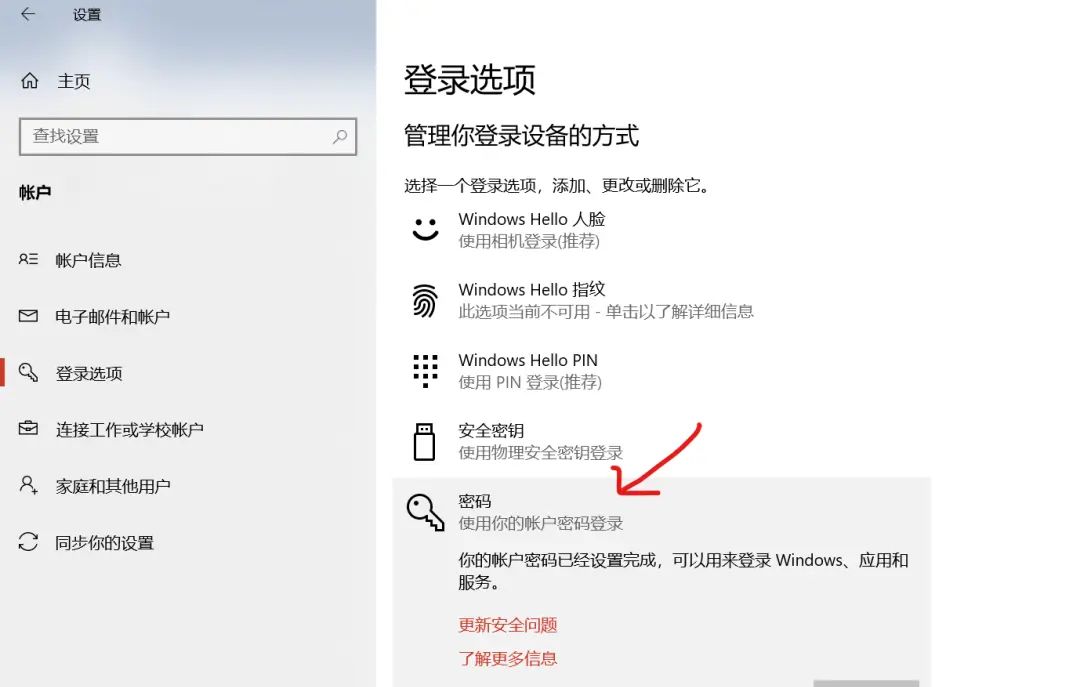
Task: Click the key icon next to 密码
Action: pos(425,510)
